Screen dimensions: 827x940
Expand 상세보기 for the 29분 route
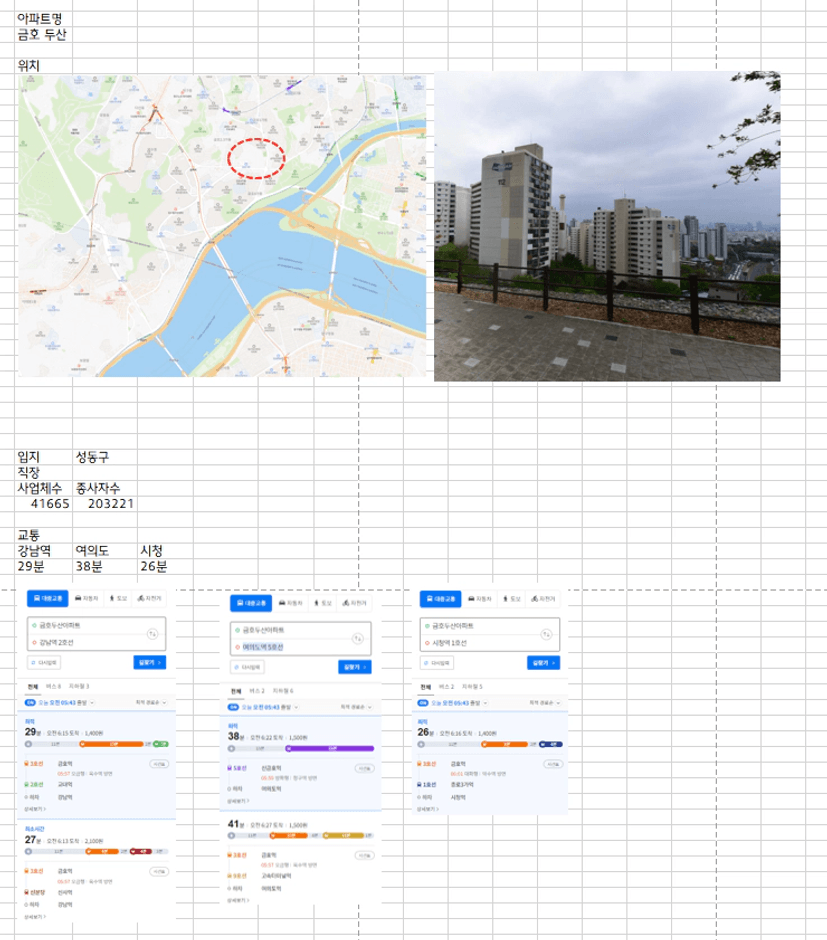point(35,809)
